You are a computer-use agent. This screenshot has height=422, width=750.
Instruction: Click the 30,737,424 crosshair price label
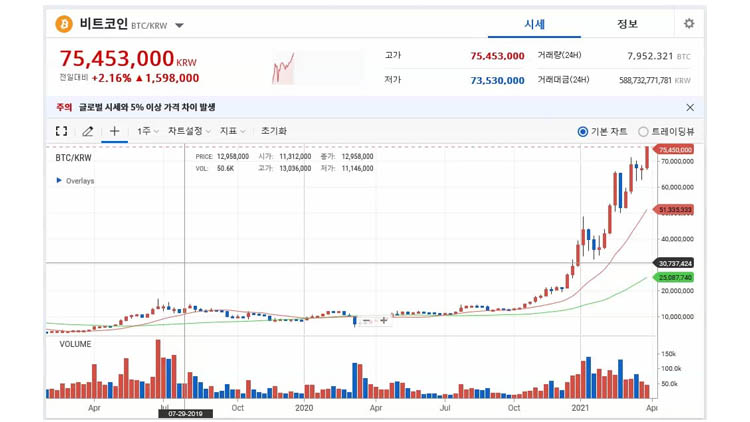tap(673, 263)
